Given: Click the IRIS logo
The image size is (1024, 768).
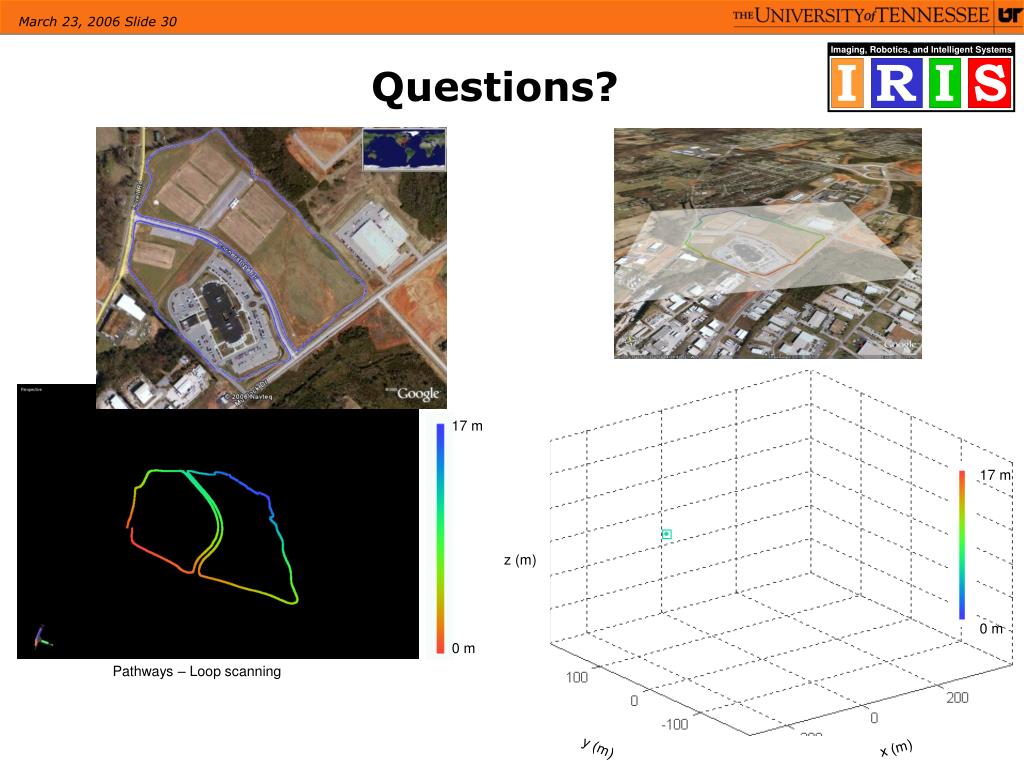Looking at the screenshot, I should pos(921,77).
